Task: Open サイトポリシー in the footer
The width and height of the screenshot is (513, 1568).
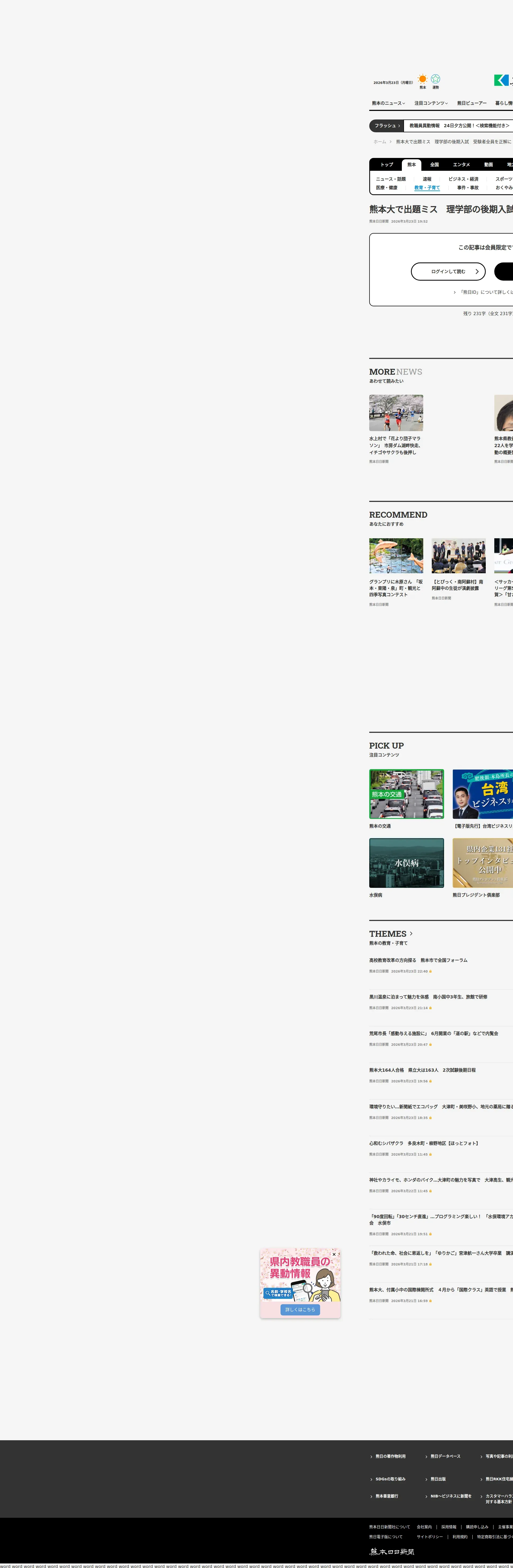Action: (430, 1537)
